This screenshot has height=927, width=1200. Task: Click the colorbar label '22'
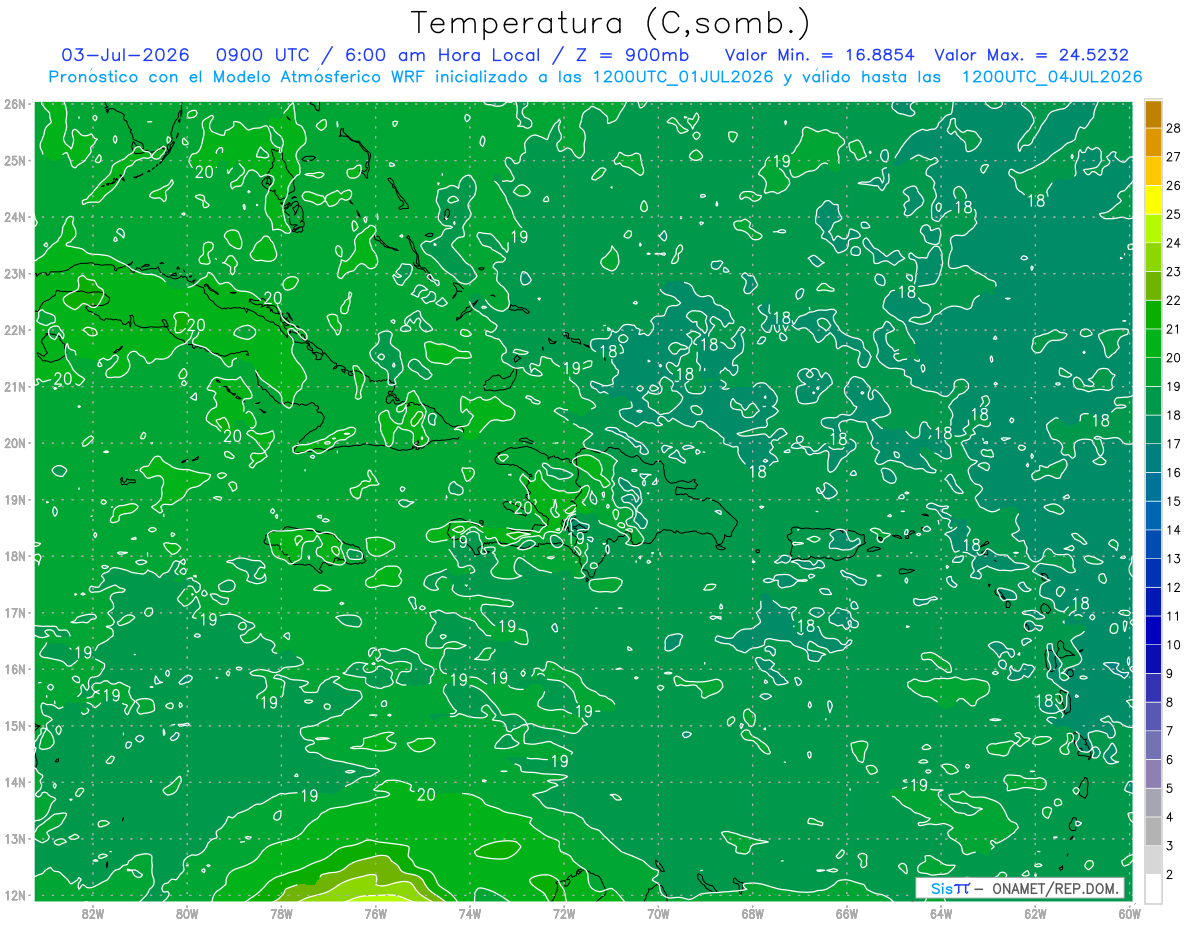[x=1174, y=301]
